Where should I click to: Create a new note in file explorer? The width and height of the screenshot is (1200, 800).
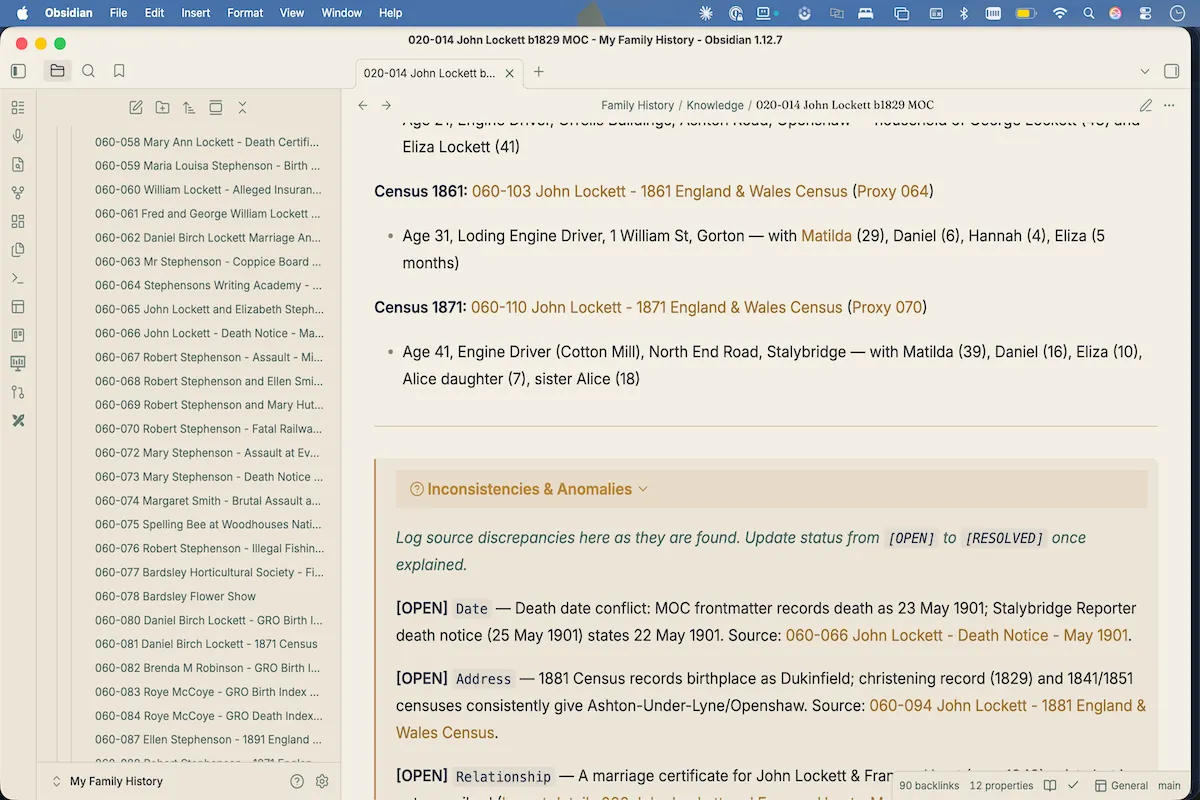(136, 107)
